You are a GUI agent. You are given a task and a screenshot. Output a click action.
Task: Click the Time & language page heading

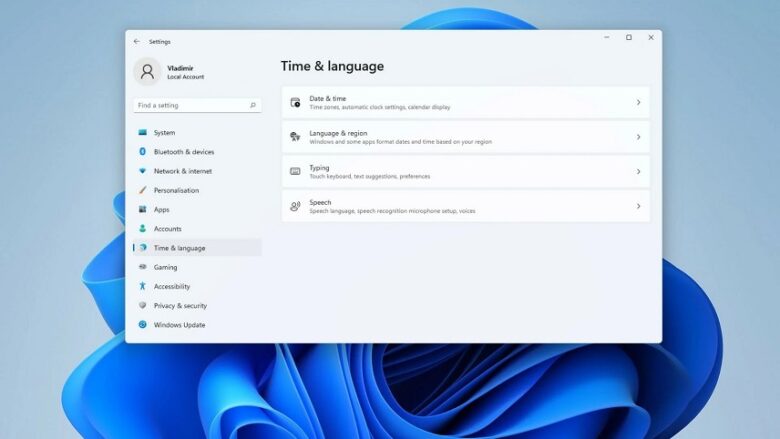[x=332, y=66]
